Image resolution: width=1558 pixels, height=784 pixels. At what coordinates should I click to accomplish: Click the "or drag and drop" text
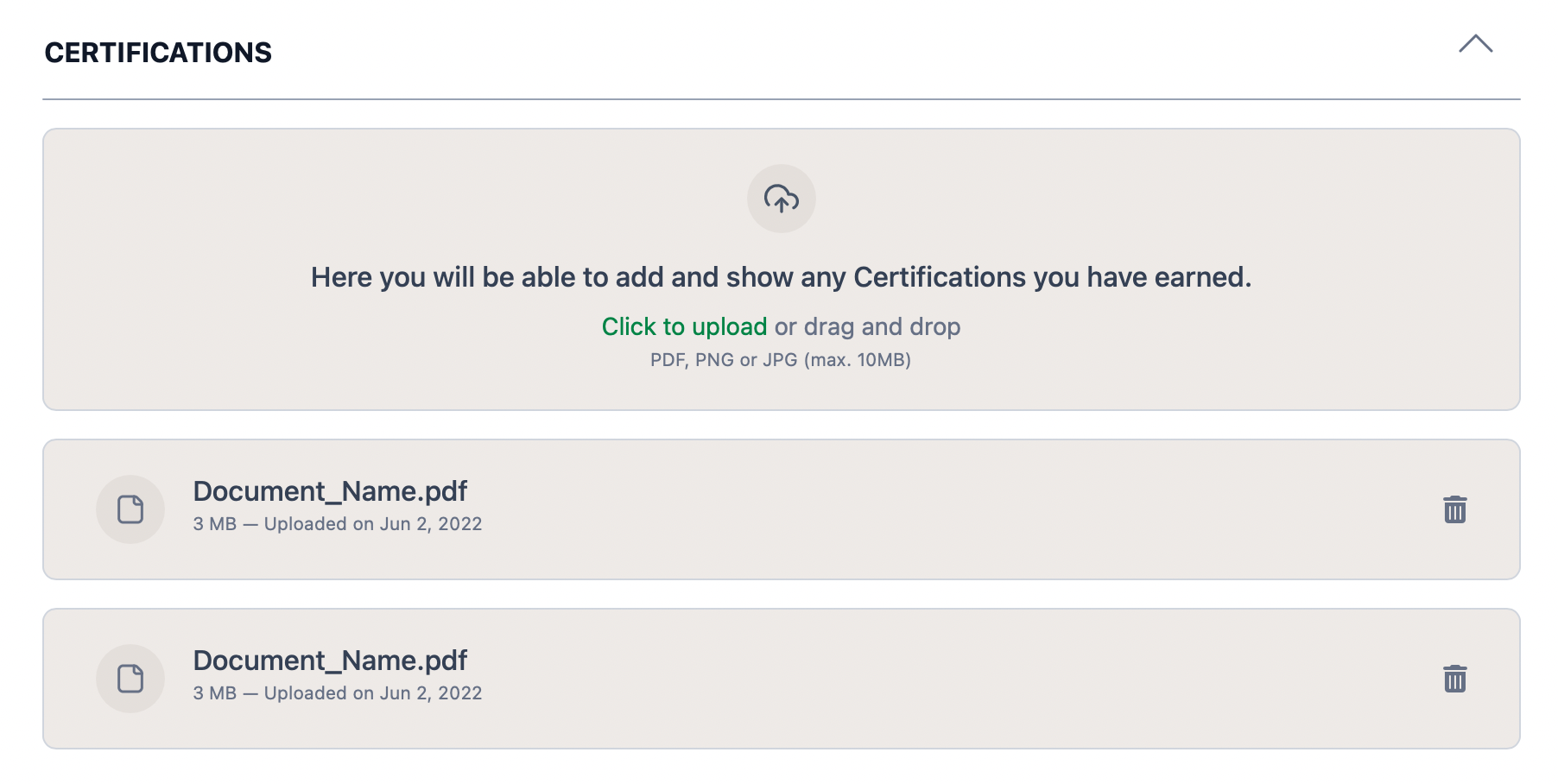867,326
